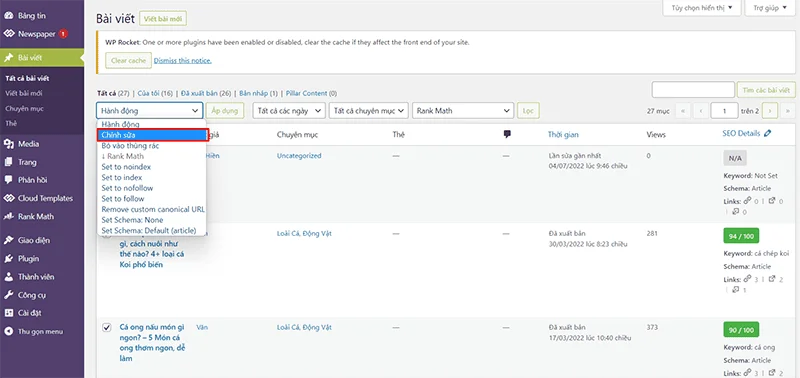Screen dimensions: 800x378
Task: Click the 94 / 100 SEO score badge
Action: tap(741, 236)
